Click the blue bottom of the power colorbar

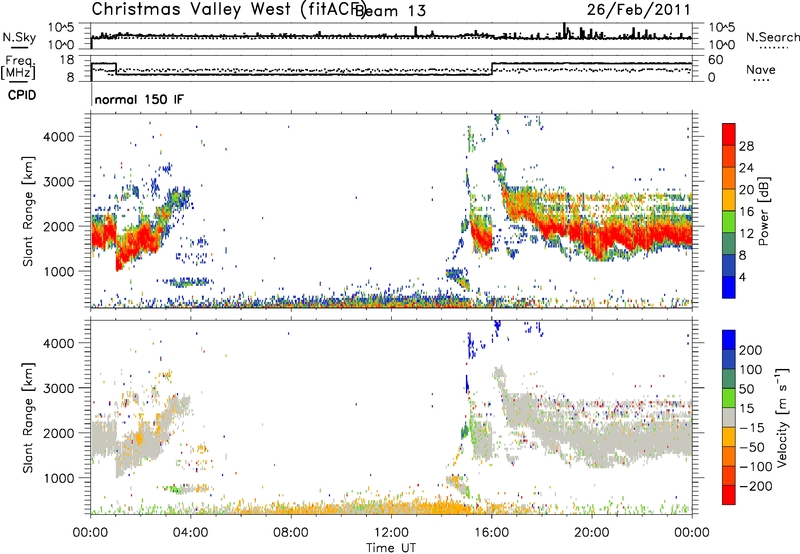coord(729,287)
